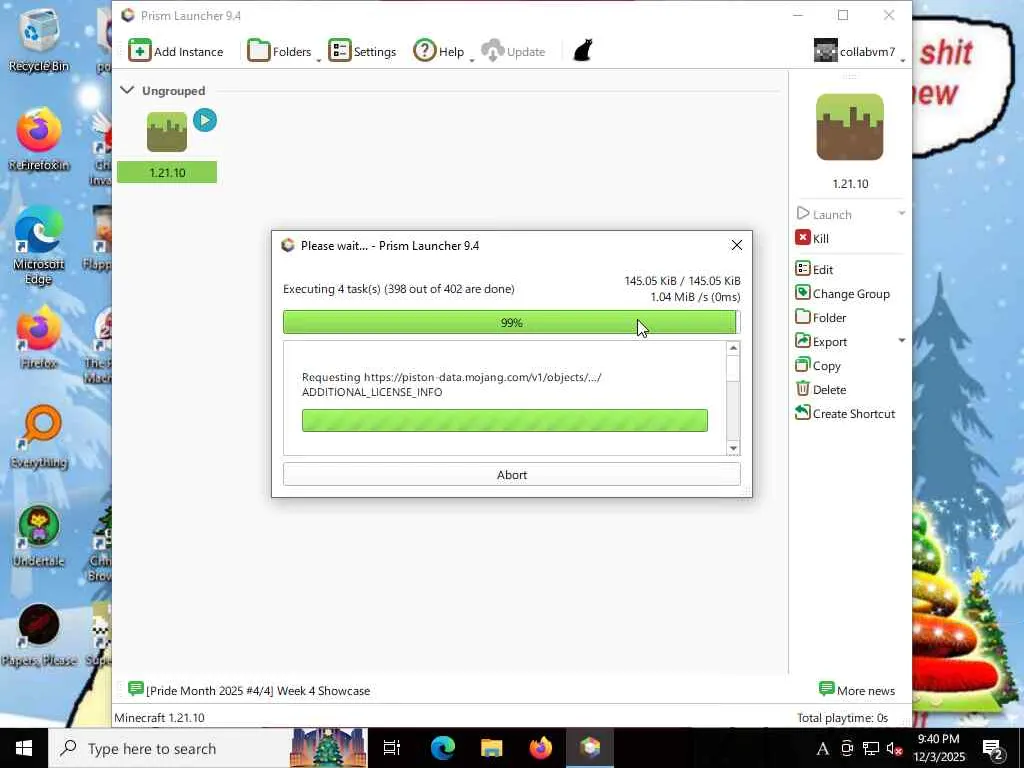
Task: Click scroll up arrow in task list
Action: pyautogui.click(x=733, y=348)
